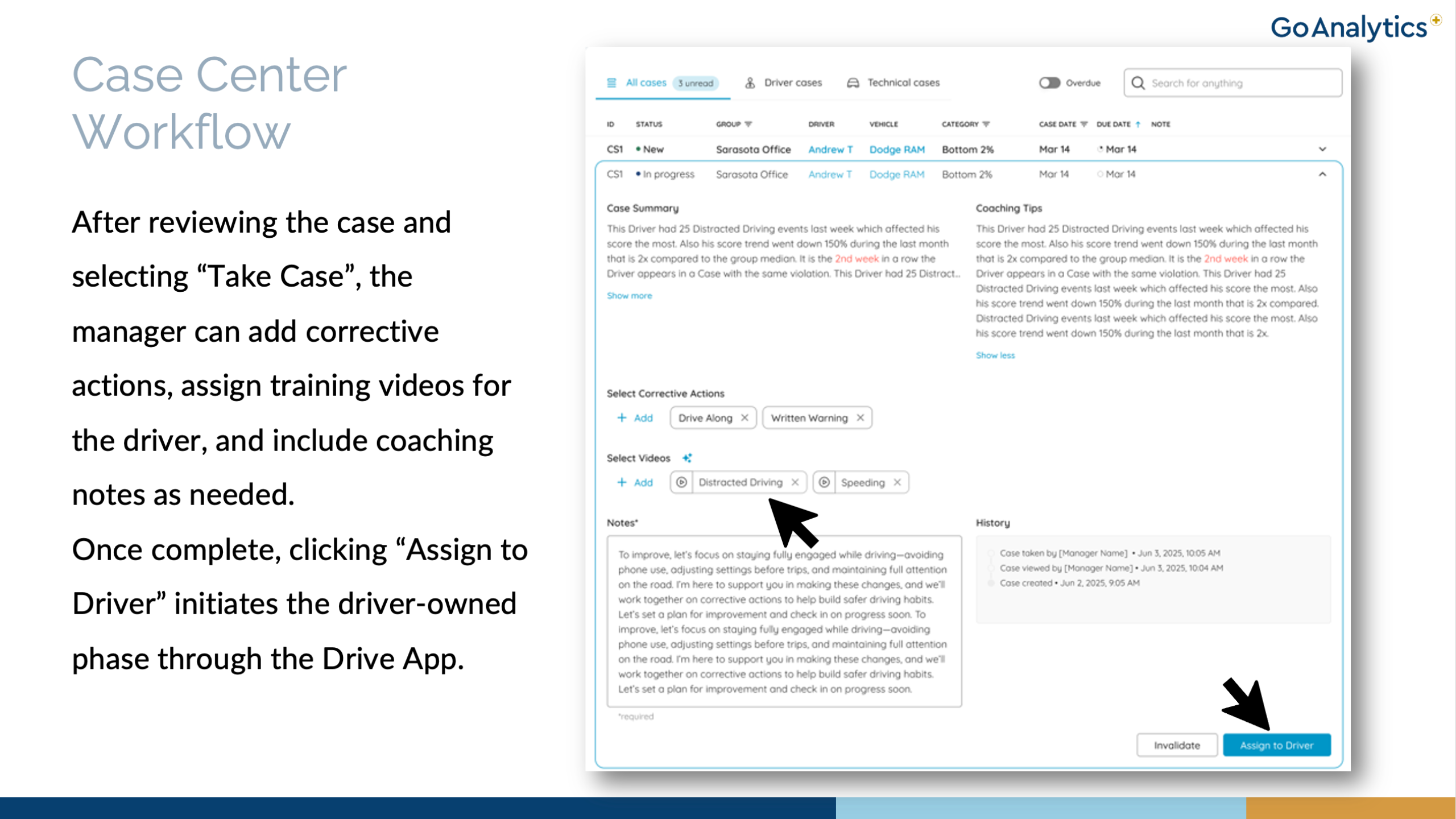This screenshot has width=1456, height=819.
Task: Click Add under Select Corrective Actions
Action: pos(635,418)
